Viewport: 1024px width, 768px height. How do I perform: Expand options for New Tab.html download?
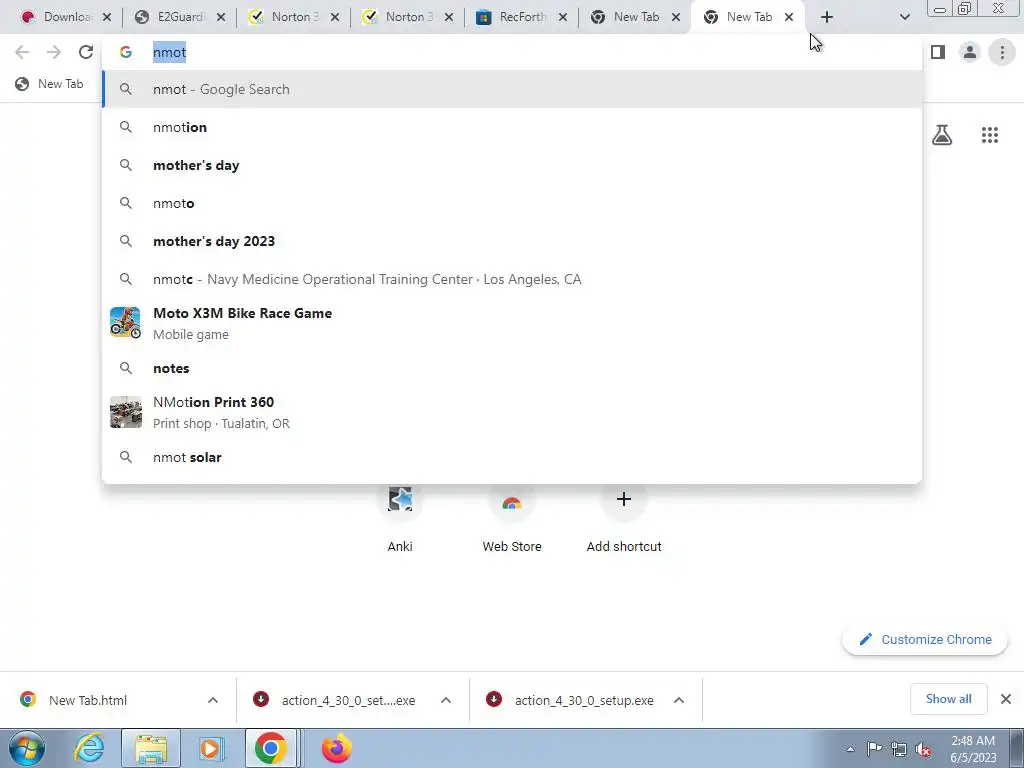(213, 700)
